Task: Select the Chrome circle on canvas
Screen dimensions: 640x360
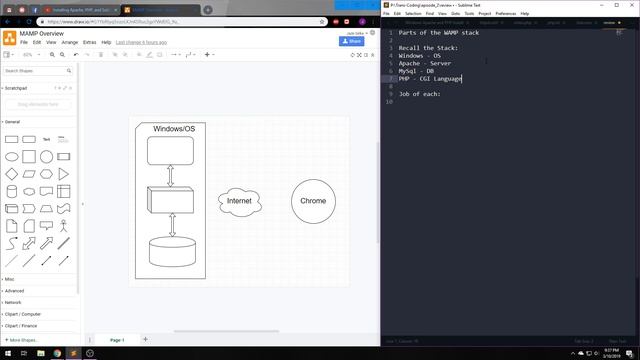Action: 313,201
